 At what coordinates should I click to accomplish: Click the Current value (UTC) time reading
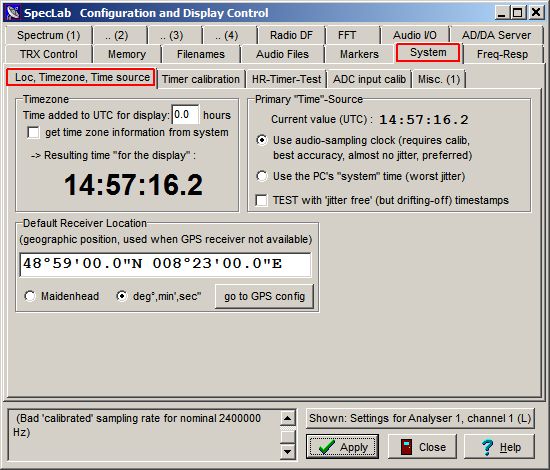click(x=423, y=120)
